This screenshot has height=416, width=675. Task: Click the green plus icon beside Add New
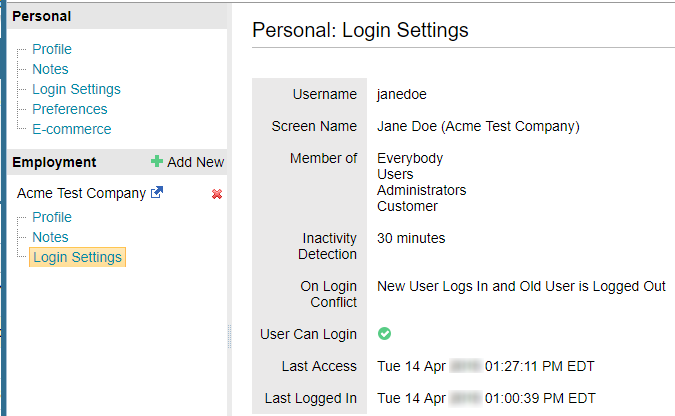coord(157,162)
